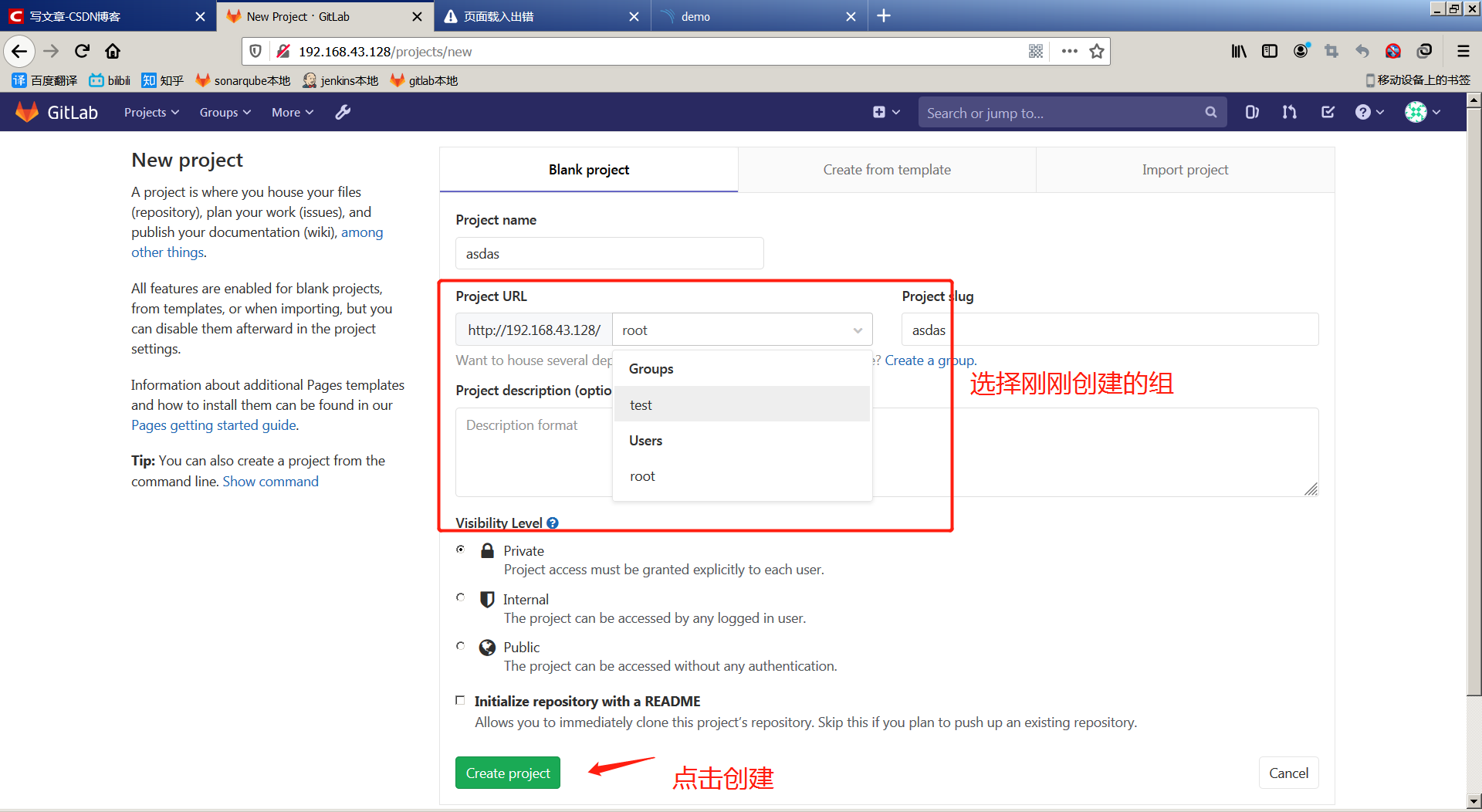Click the search magnifier icon
1482x812 pixels.
1211,112
